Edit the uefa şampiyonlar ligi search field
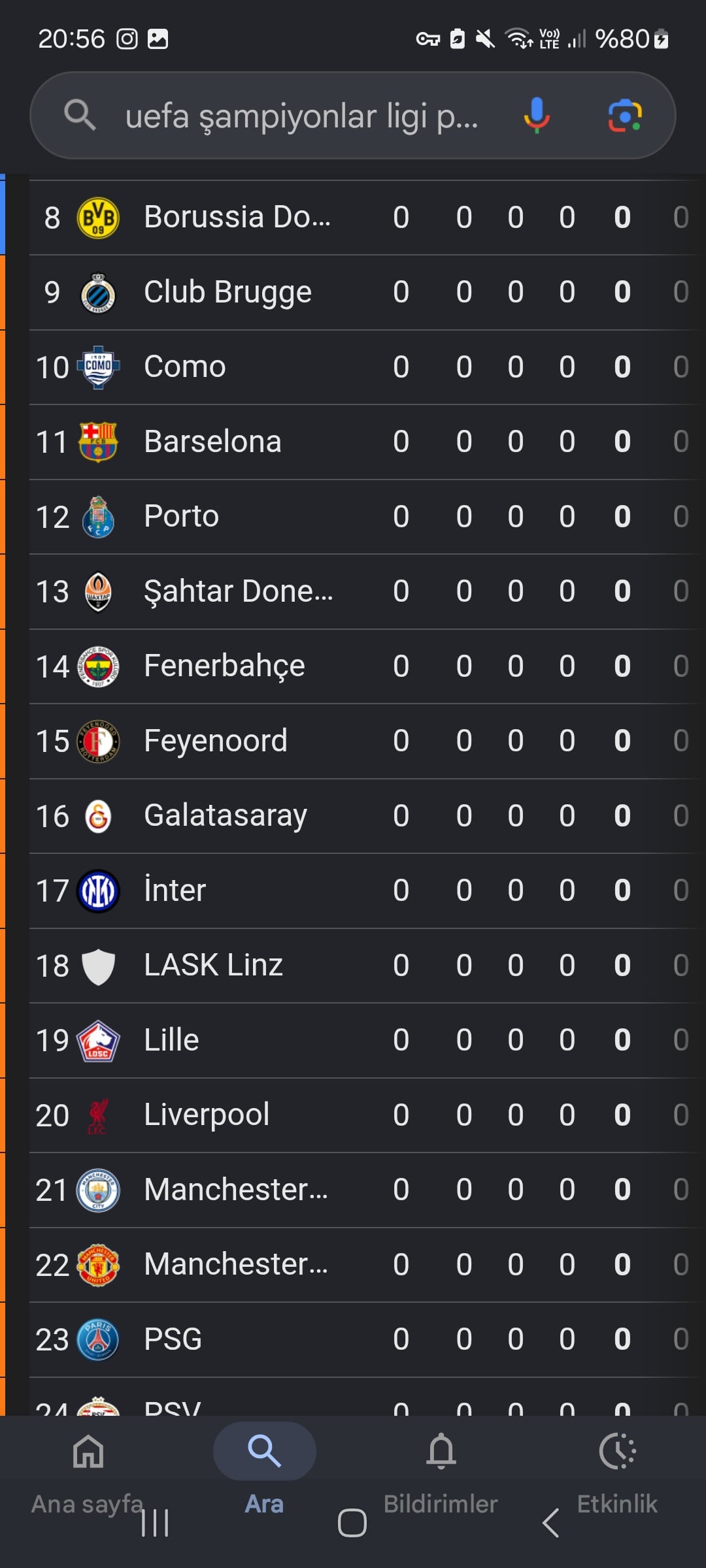This screenshot has height=1568, width=706. pyautogui.click(x=301, y=116)
